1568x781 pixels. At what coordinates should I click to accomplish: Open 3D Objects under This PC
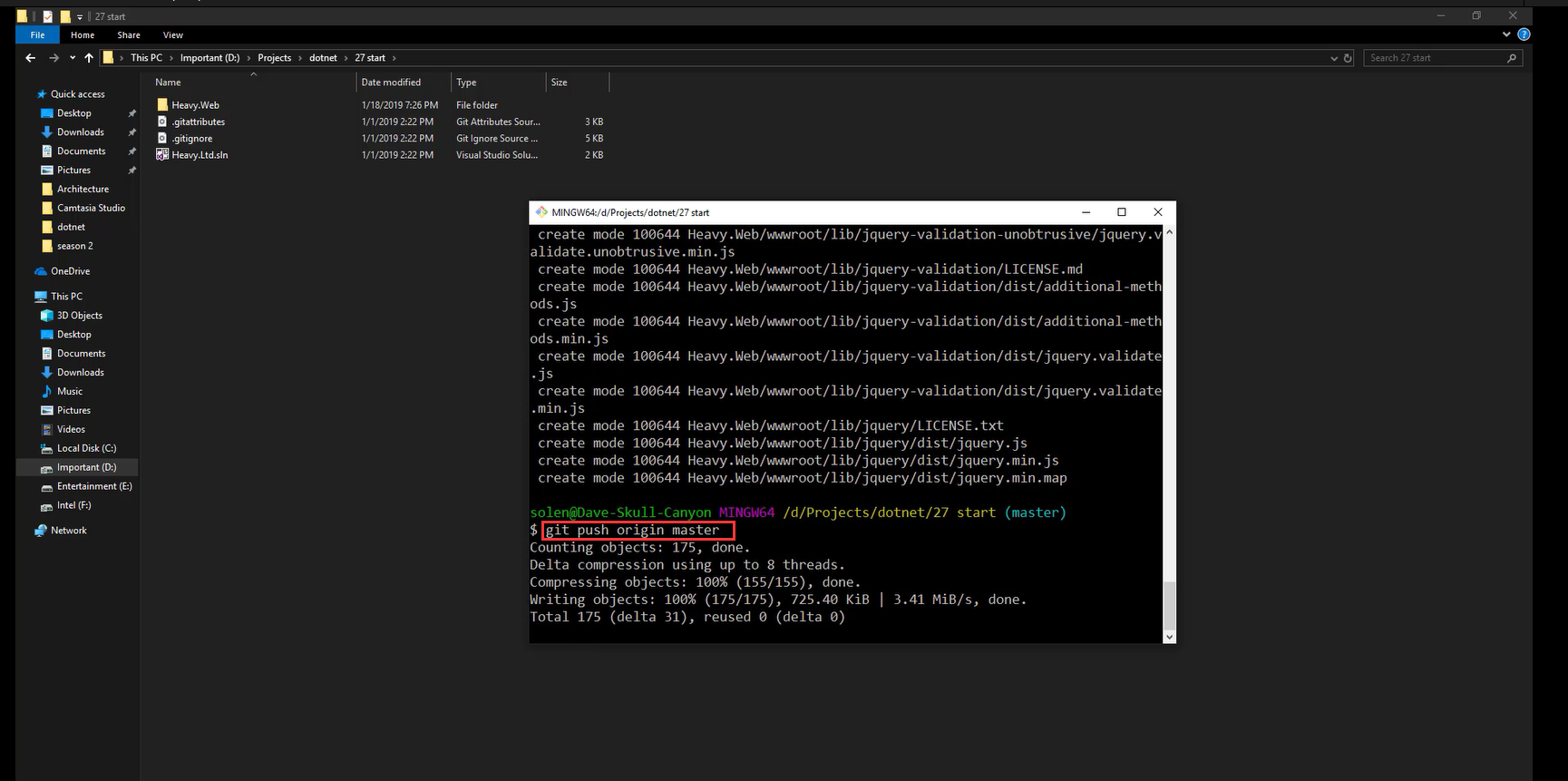coord(80,316)
